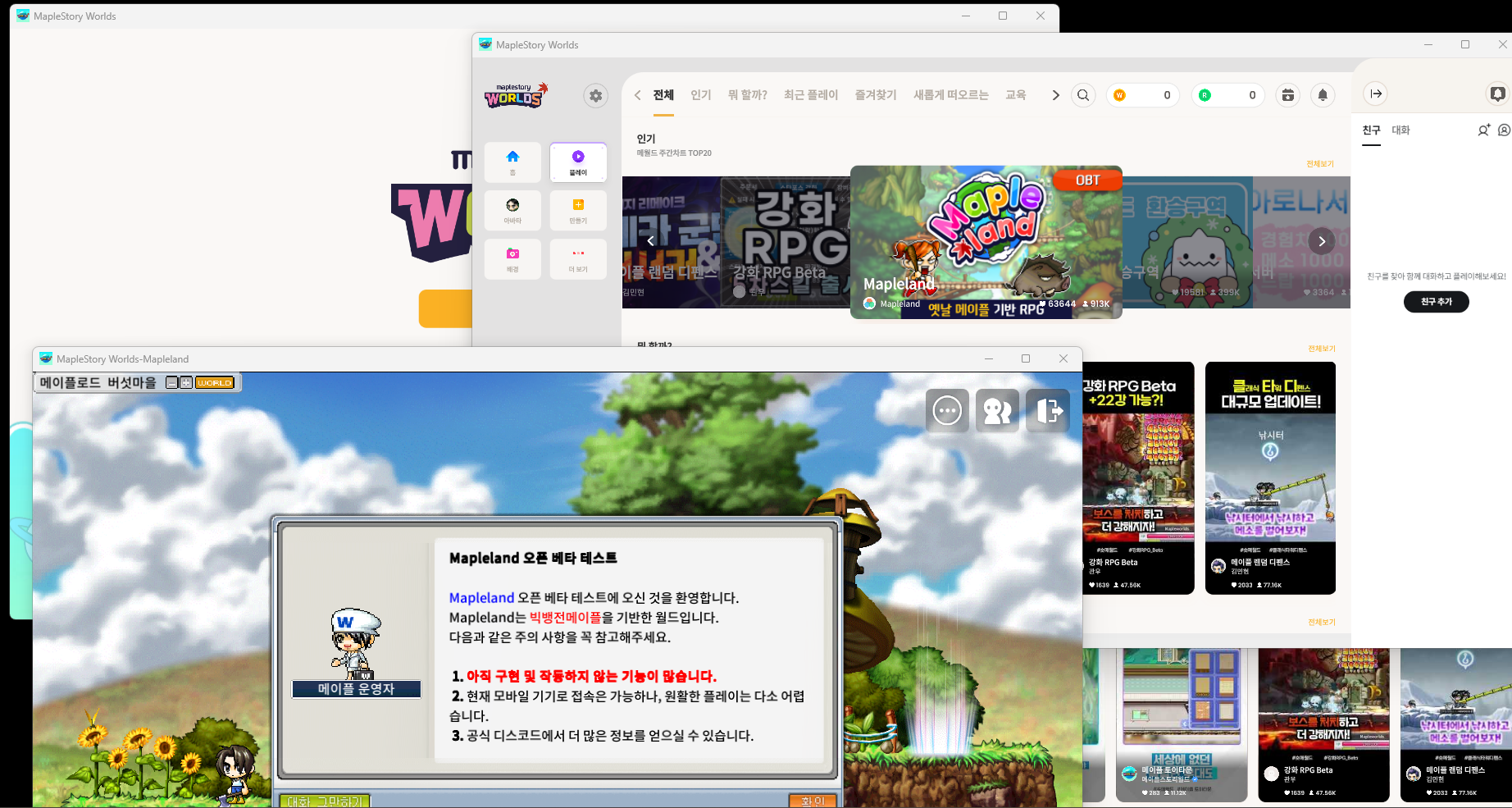Switch to the 최근 플레이 tab

tap(810, 95)
